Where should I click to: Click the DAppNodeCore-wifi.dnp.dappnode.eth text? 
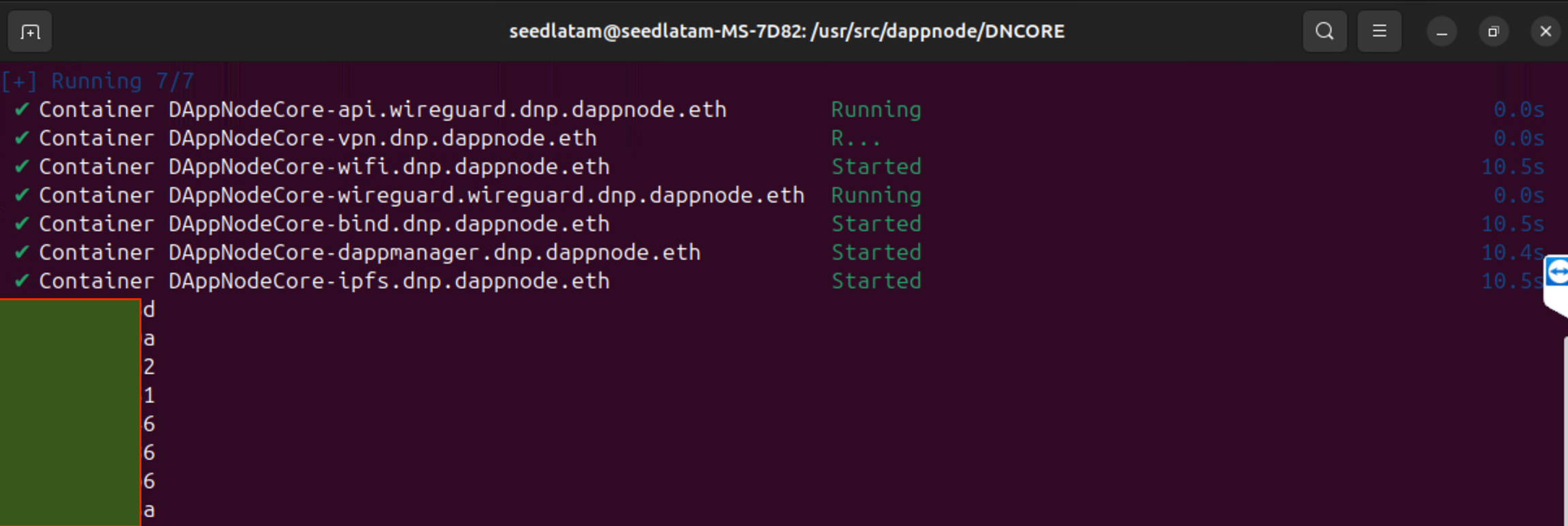click(x=389, y=167)
